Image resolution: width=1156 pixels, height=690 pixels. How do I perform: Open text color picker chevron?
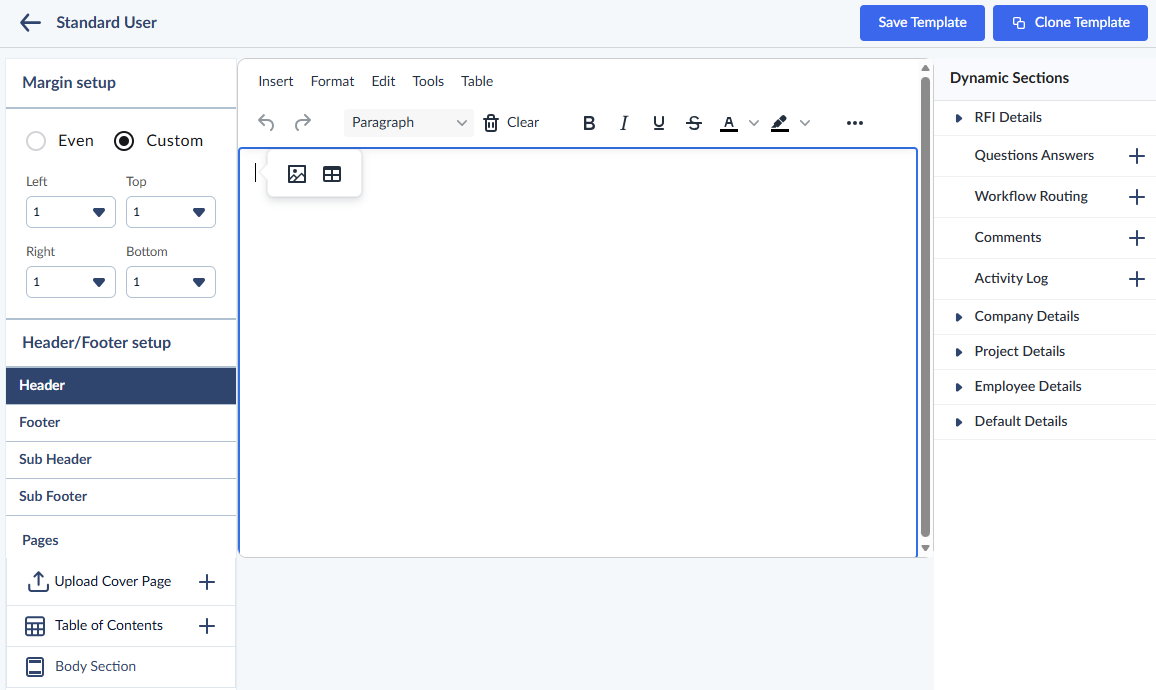[x=753, y=123]
